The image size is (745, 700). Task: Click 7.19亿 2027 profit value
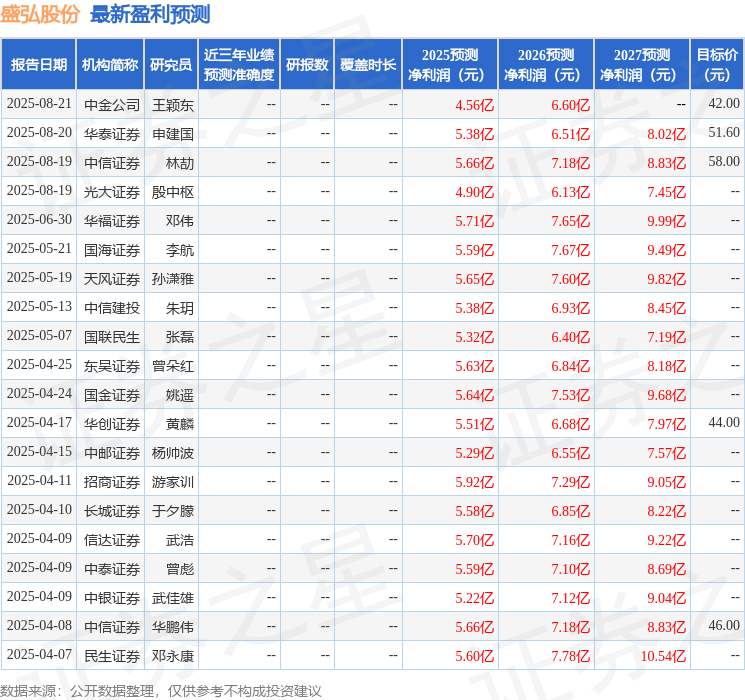coord(667,337)
